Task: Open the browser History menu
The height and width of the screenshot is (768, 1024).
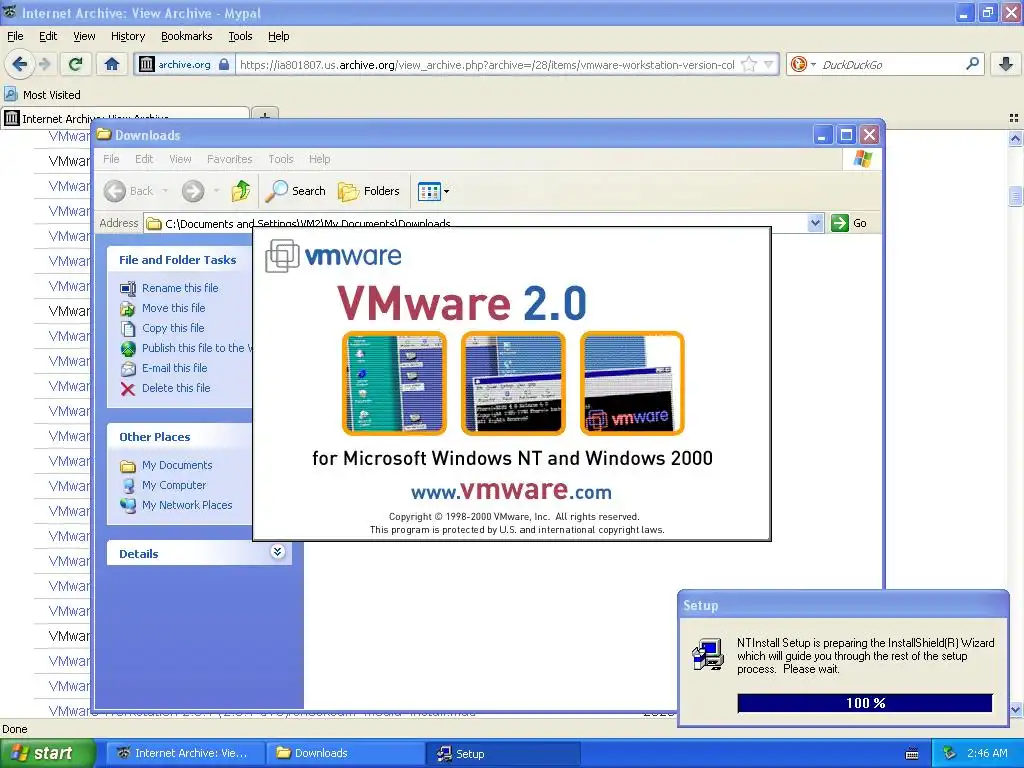Action: [x=128, y=36]
